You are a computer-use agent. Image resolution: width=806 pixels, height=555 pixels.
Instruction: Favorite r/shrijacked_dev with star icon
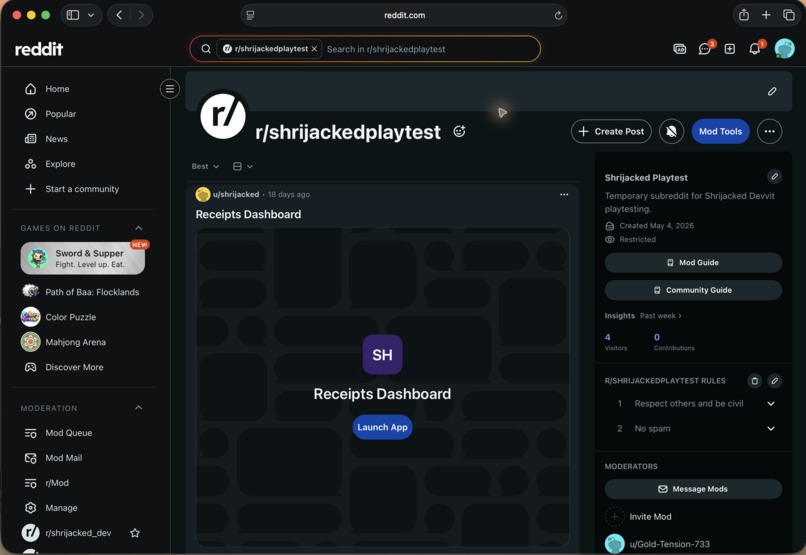135,533
